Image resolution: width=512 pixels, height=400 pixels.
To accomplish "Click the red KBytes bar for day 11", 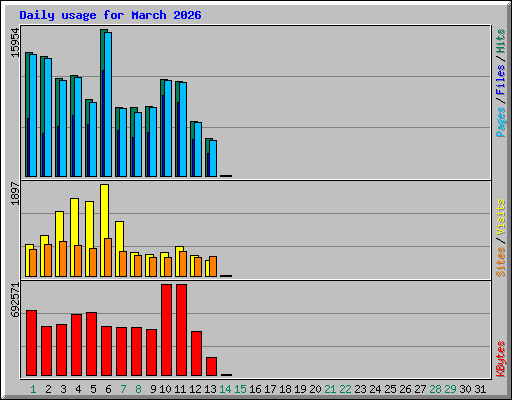I will tap(181, 330).
